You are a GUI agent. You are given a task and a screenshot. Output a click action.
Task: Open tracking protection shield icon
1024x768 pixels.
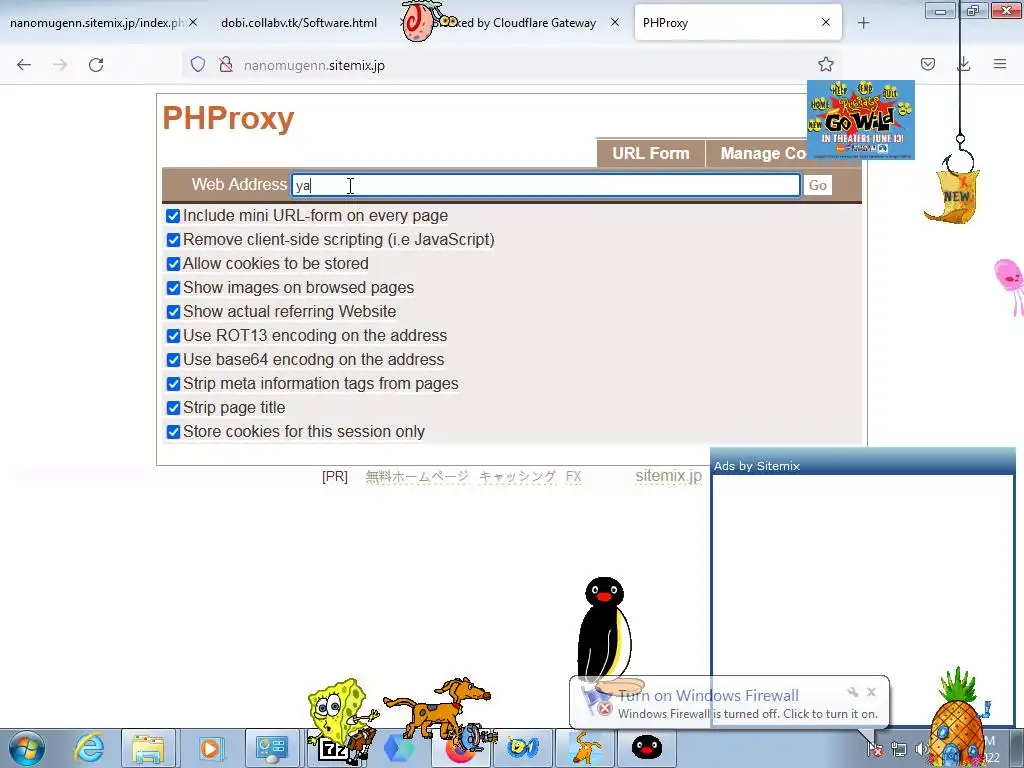coord(198,64)
